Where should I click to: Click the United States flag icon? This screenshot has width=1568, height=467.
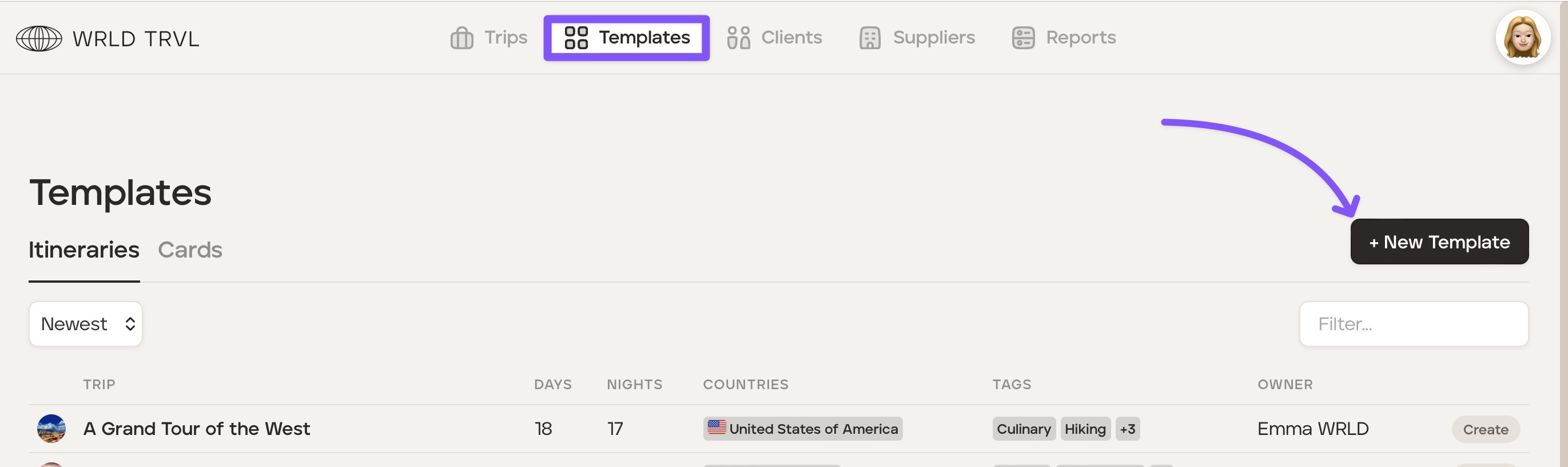pyautogui.click(x=717, y=428)
